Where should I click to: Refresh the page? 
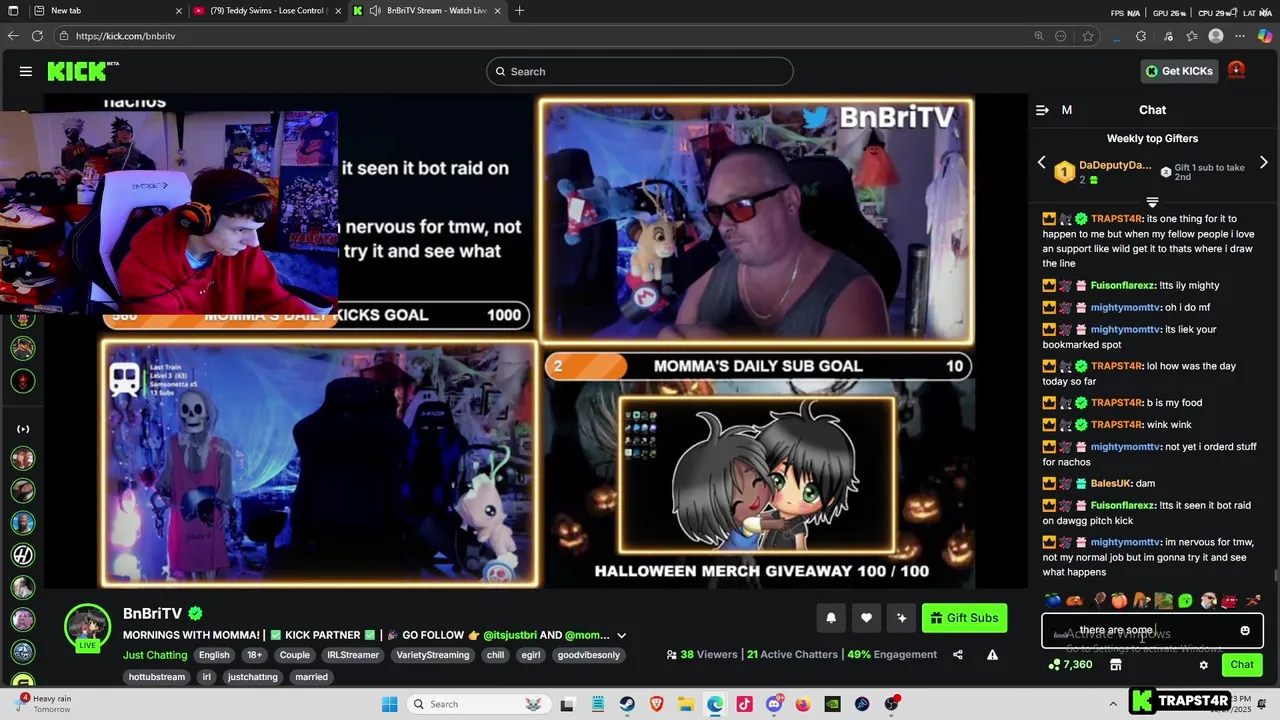coord(37,36)
